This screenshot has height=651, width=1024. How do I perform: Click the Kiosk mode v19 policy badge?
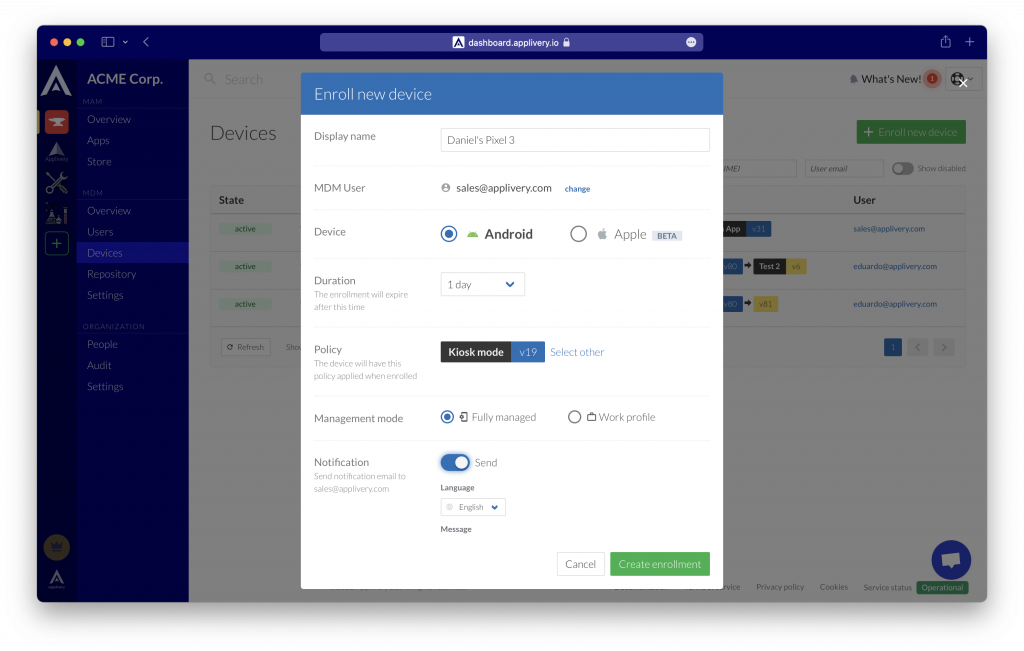pos(492,352)
